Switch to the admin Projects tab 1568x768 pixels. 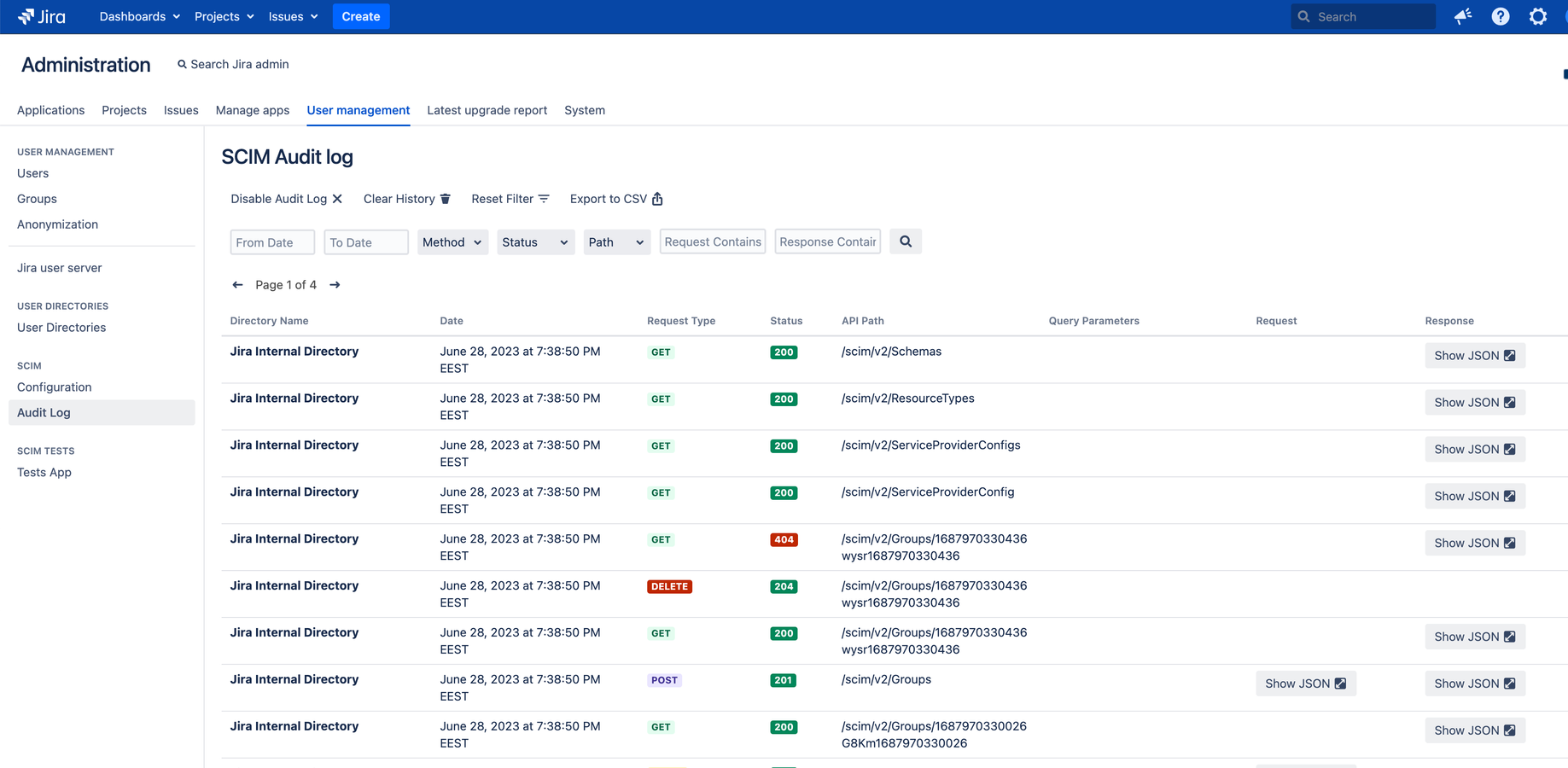pyautogui.click(x=124, y=110)
